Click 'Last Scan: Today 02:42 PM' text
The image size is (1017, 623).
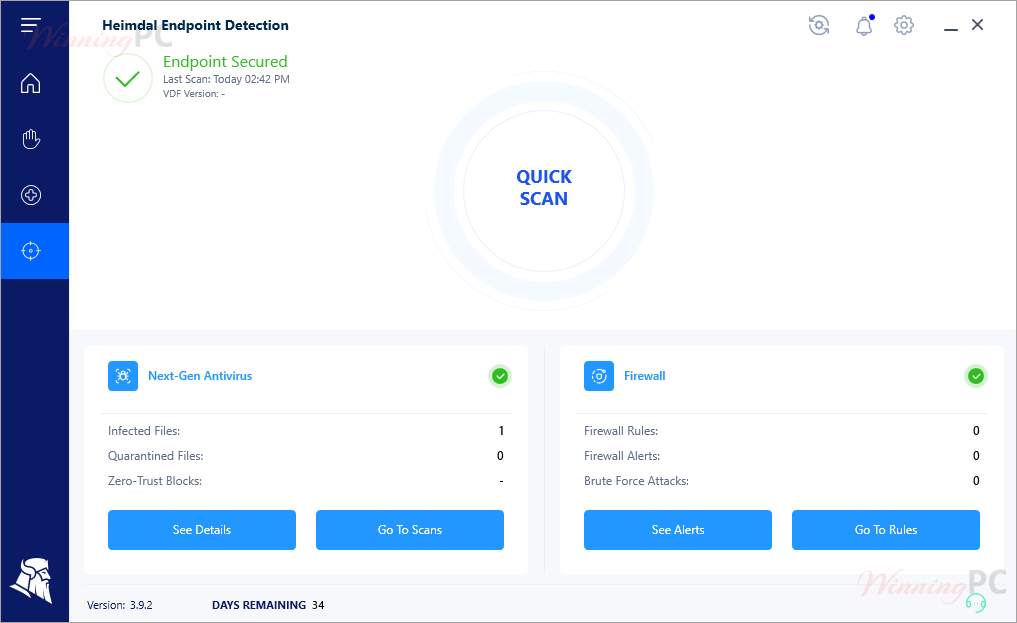pyautogui.click(x=226, y=79)
